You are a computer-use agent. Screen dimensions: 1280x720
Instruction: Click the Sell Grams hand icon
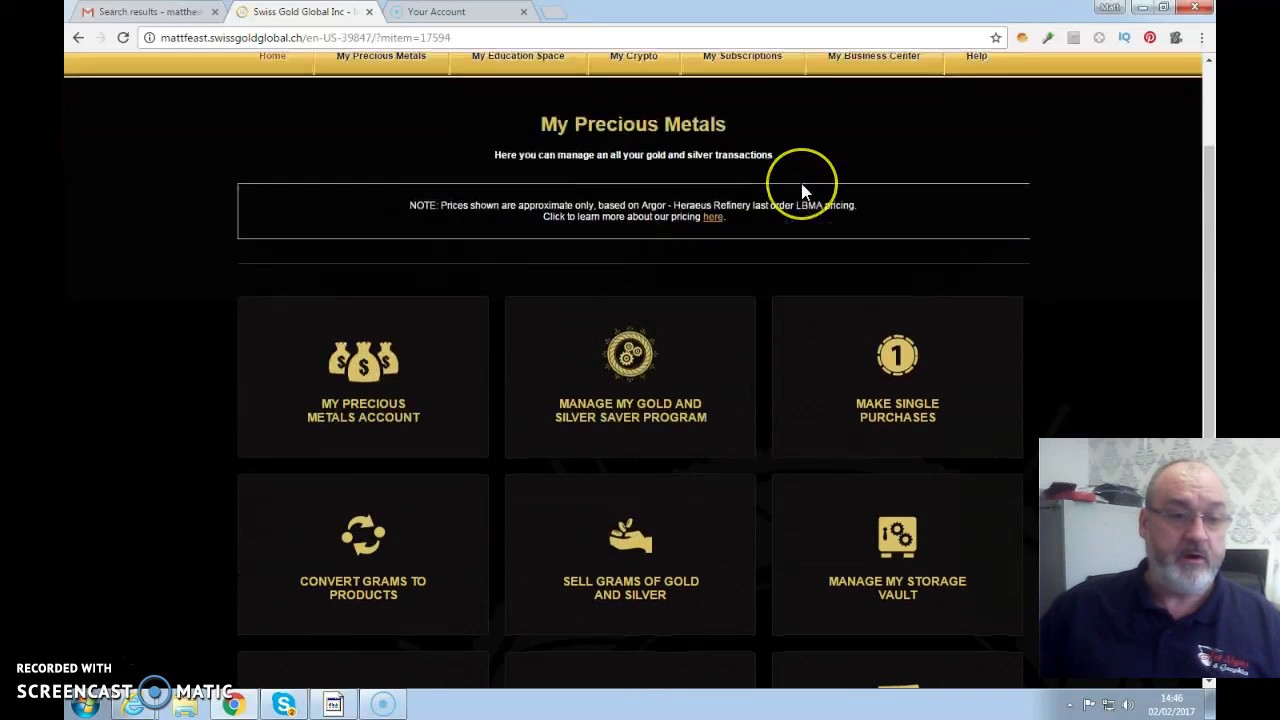pos(630,535)
